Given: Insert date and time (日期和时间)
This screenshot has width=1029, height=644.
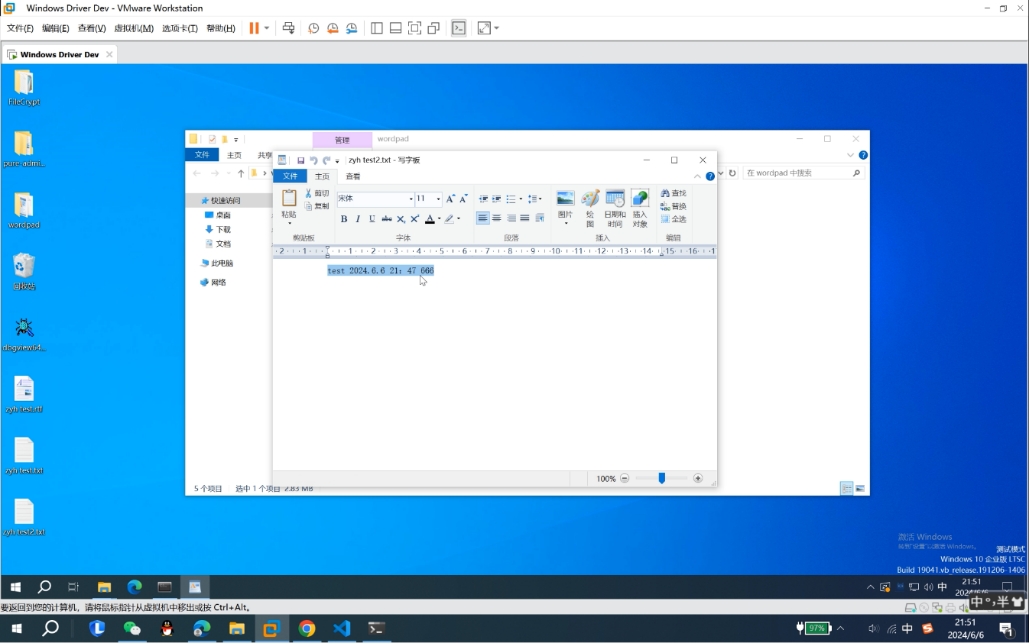Looking at the screenshot, I should [615, 201].
